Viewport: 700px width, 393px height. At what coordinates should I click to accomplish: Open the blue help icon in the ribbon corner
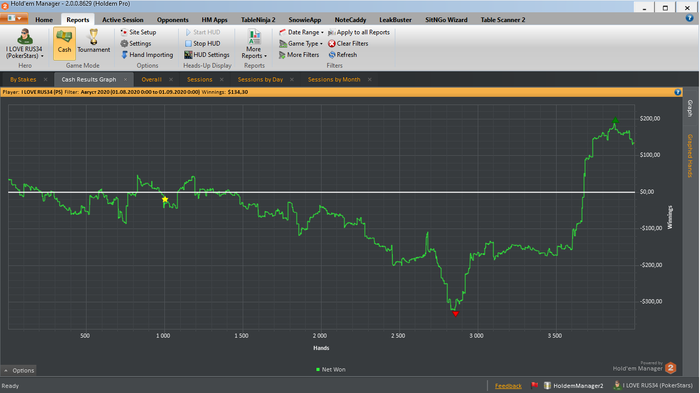pos(689,18)
